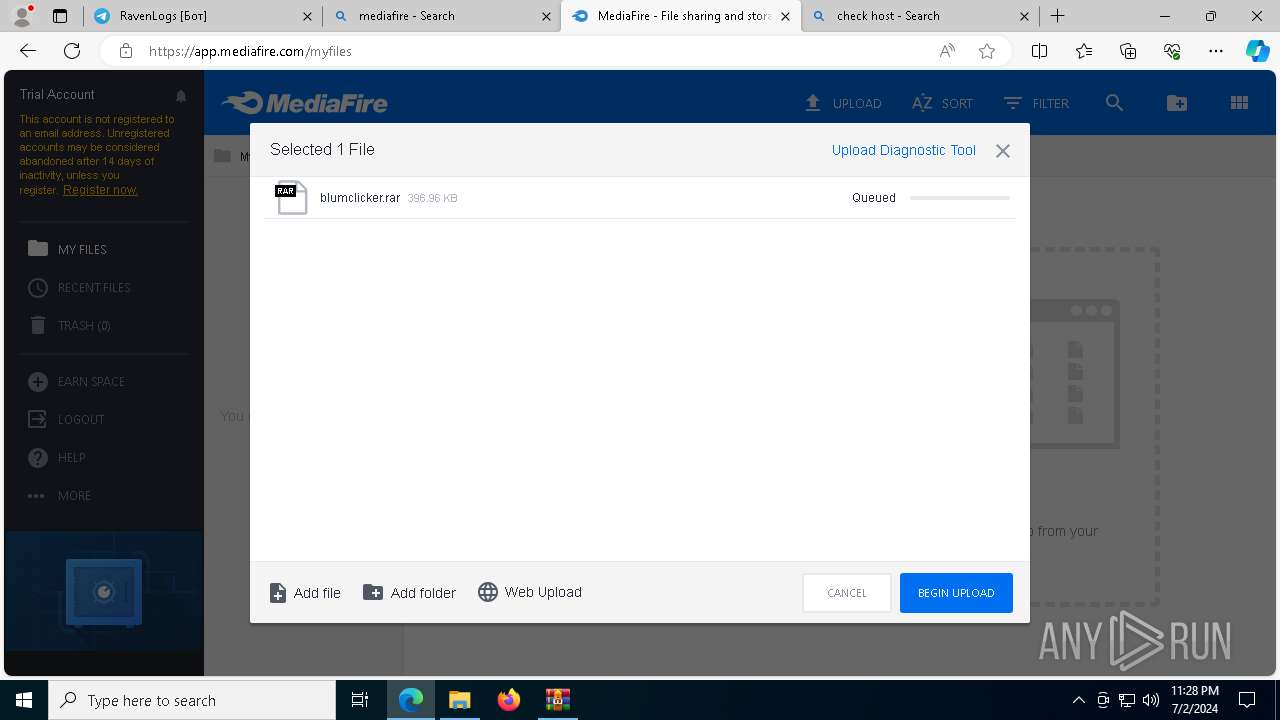1280x720 pixels.
Task: Show hidden system tray icons
Action: click(1078, 700)
